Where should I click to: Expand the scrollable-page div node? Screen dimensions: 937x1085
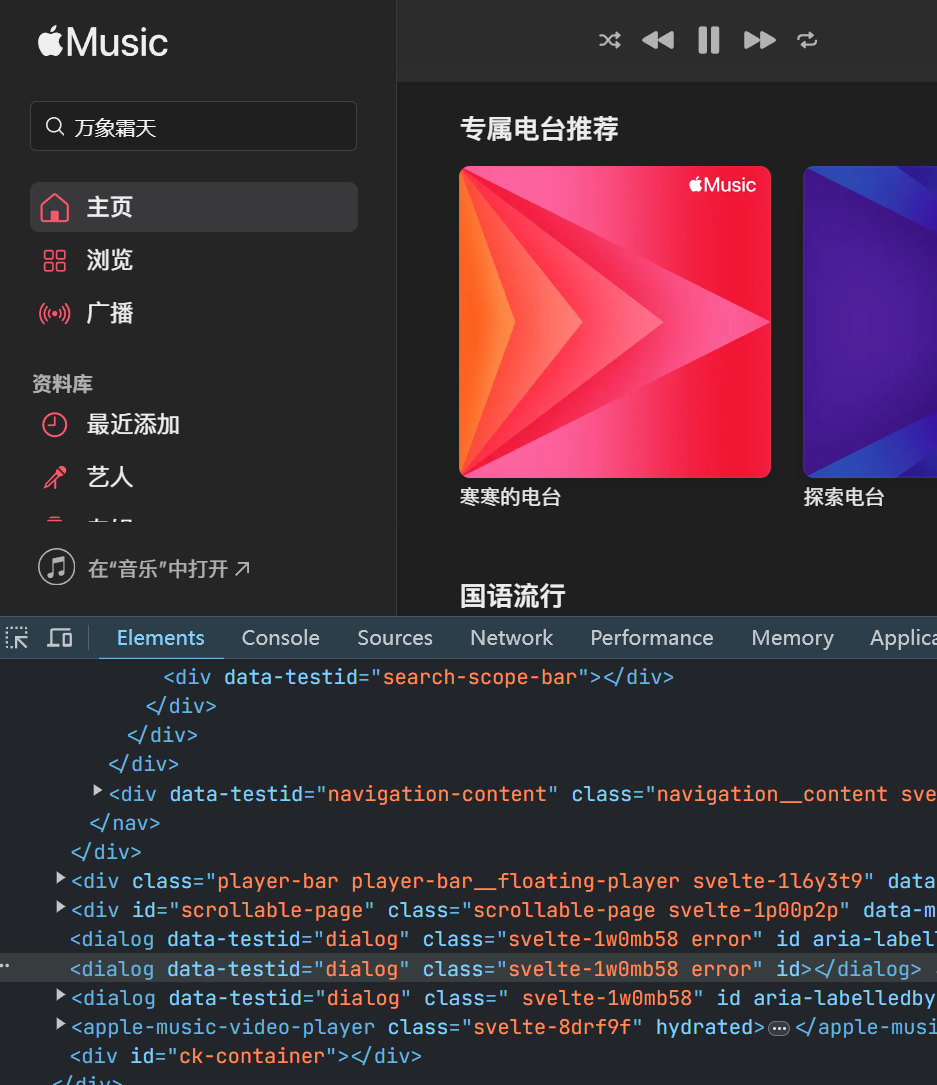tap(60, 909)
